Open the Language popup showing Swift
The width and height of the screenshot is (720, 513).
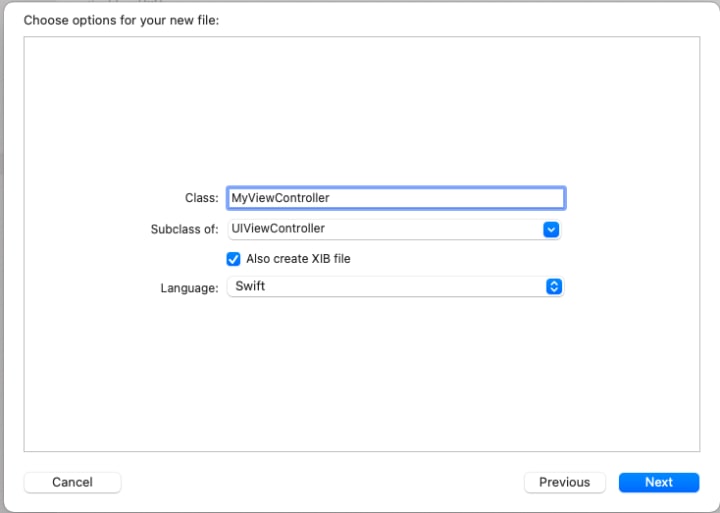click(395, 287)
